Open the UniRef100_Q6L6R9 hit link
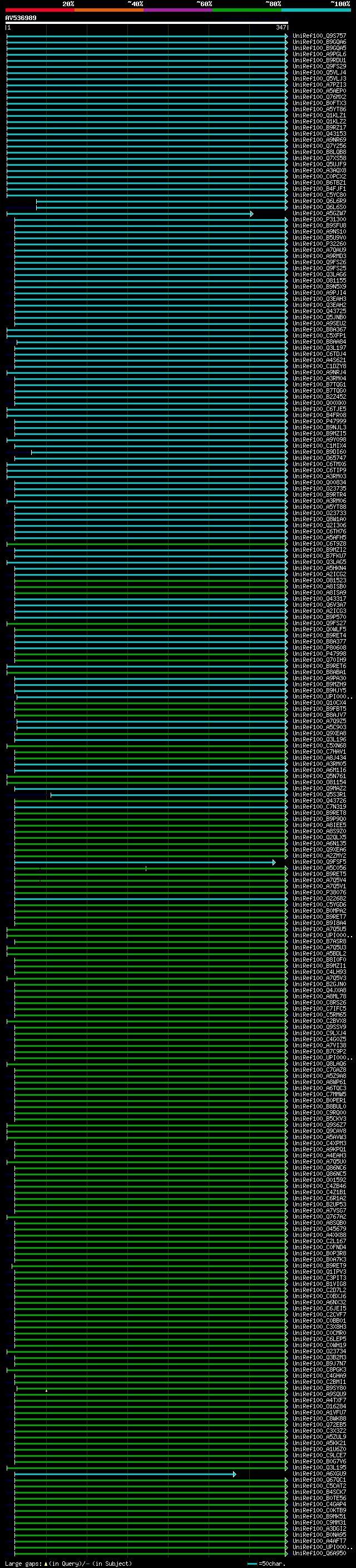 pos(319,201)
